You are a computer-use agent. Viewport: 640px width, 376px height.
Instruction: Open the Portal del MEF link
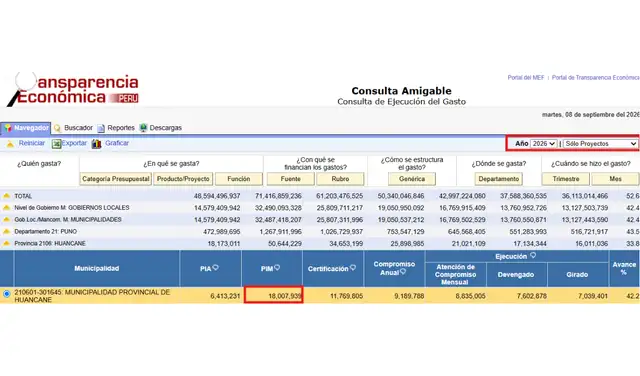(526, 78)
